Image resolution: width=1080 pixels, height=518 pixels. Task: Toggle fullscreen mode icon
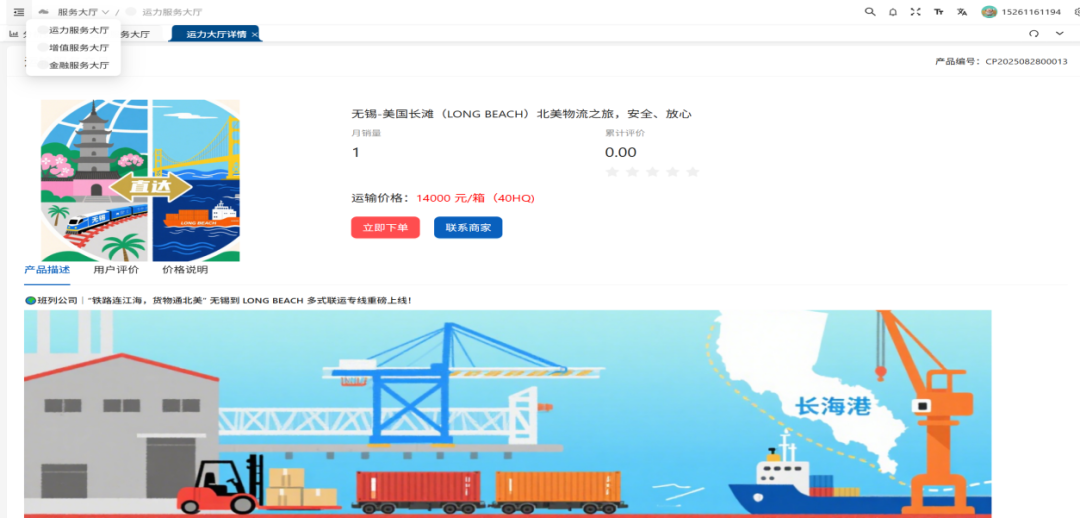pos(915,12)
